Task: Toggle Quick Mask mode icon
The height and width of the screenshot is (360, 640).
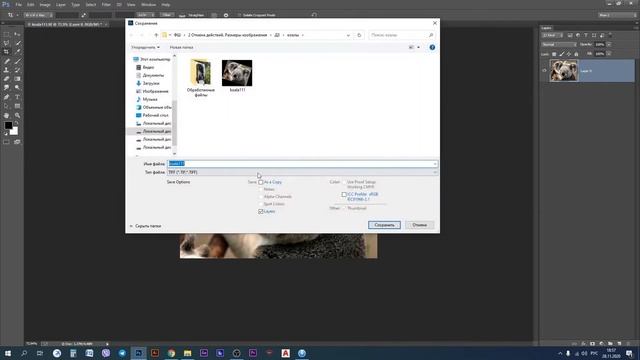Action: [6, 142]
